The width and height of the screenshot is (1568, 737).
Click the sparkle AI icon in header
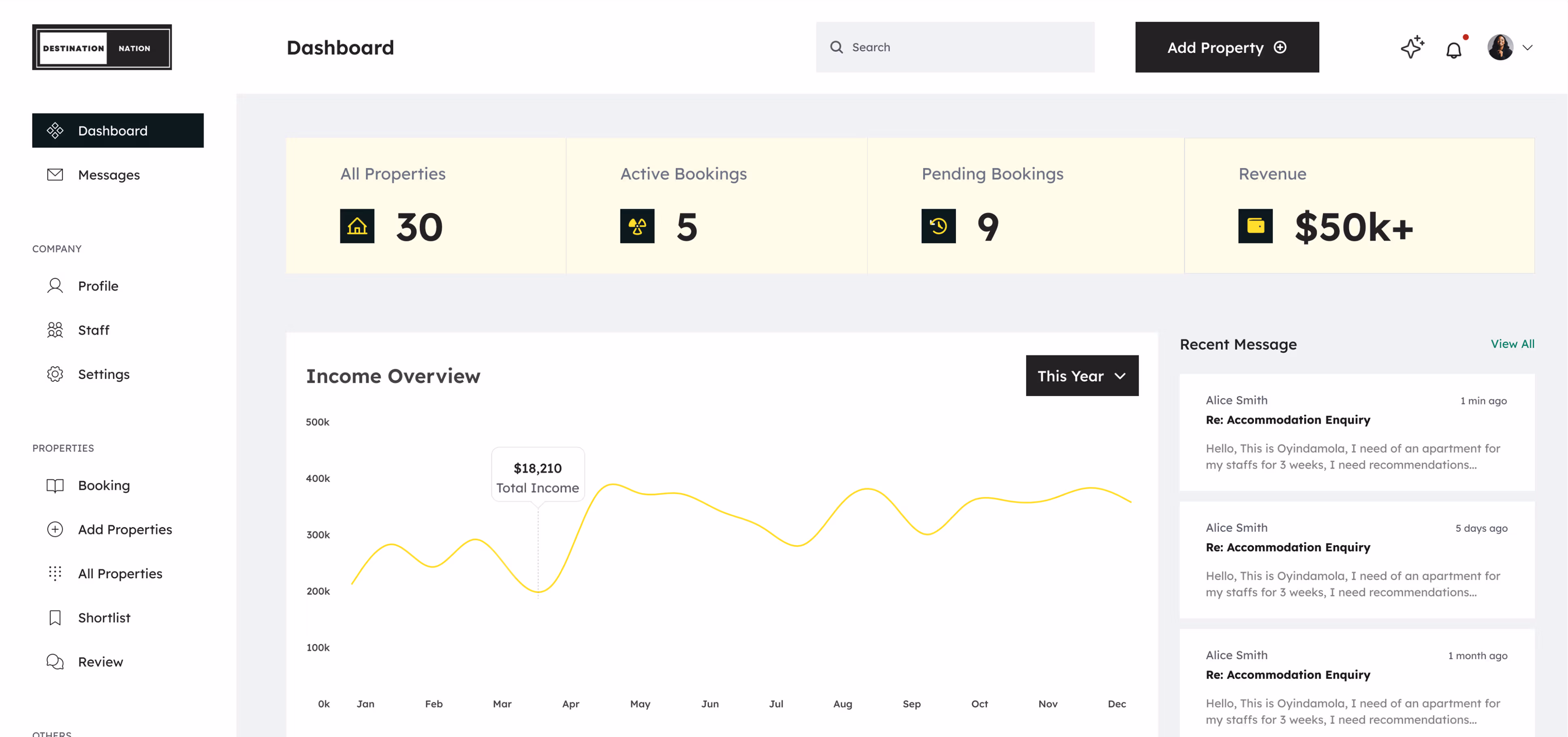(1412, 47)
